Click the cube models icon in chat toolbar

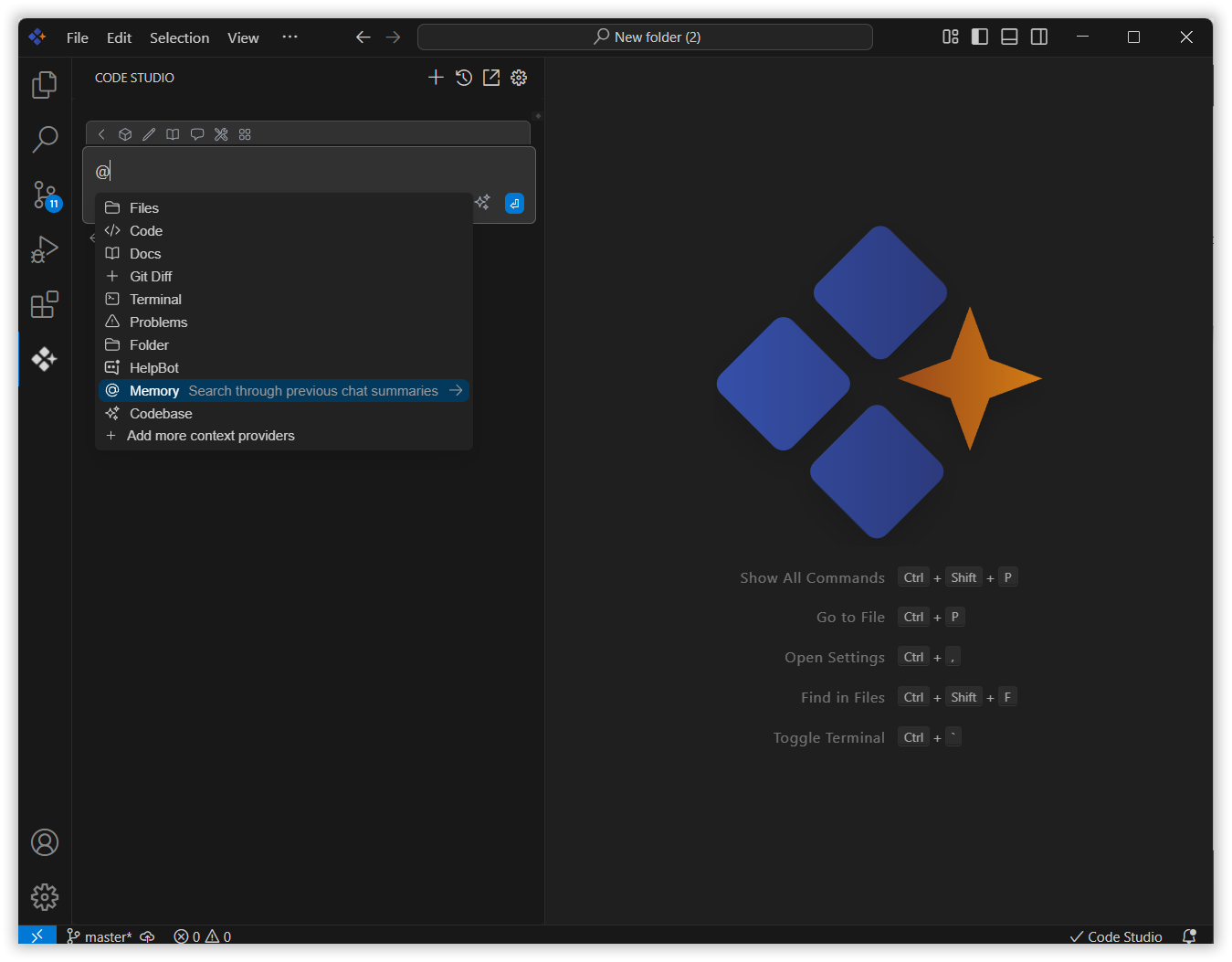click(125, 134)
